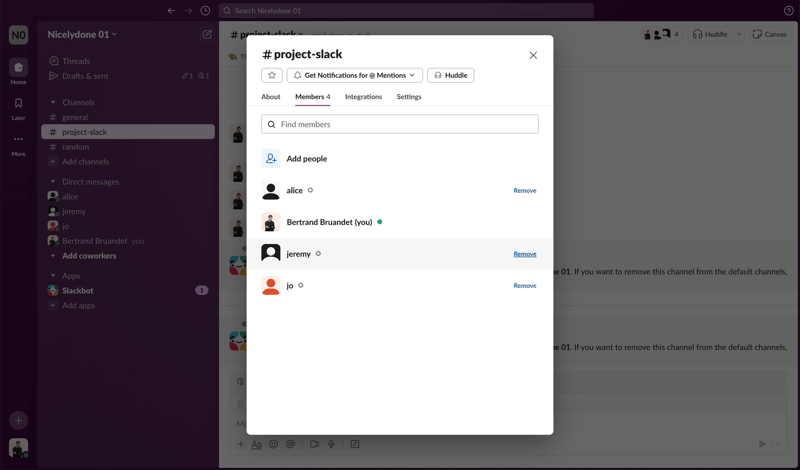The image size is (800, 470).
Task: Choose the Add people label
Action: point(307,159)
